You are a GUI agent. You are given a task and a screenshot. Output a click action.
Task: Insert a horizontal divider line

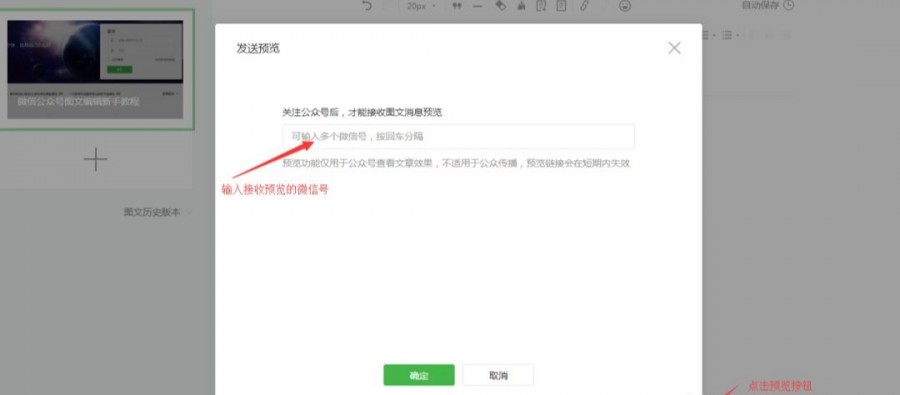(477, 6)
